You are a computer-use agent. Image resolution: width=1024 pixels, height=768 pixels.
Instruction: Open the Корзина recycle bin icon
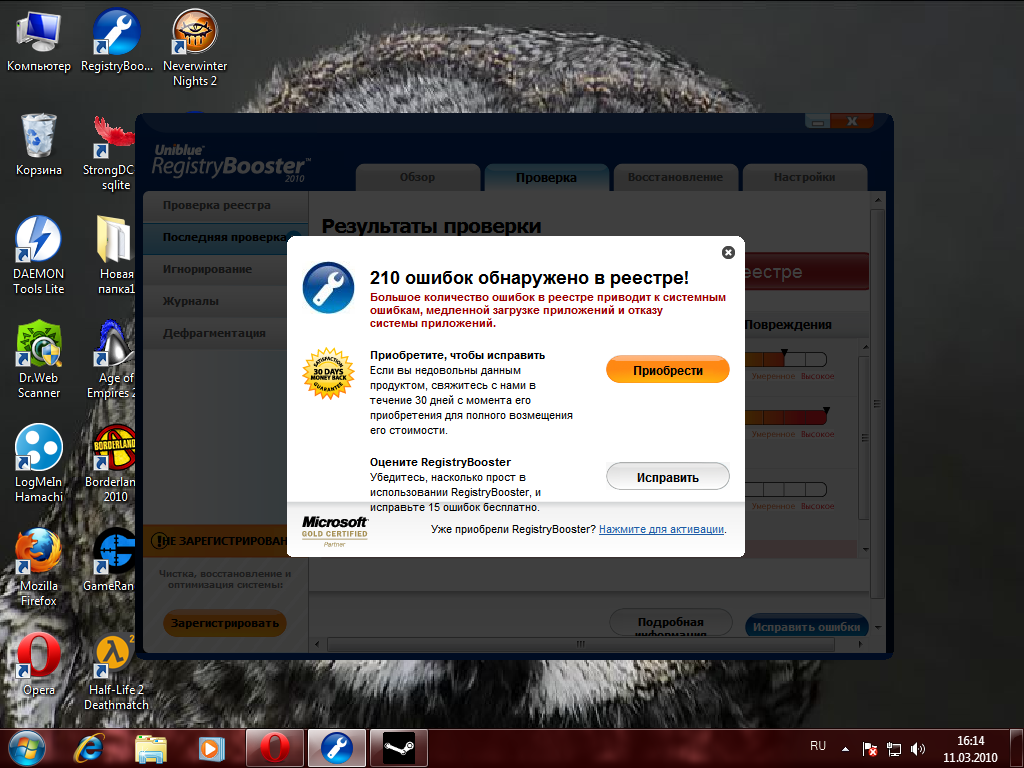pyautogui.click(x=39, y=144)
